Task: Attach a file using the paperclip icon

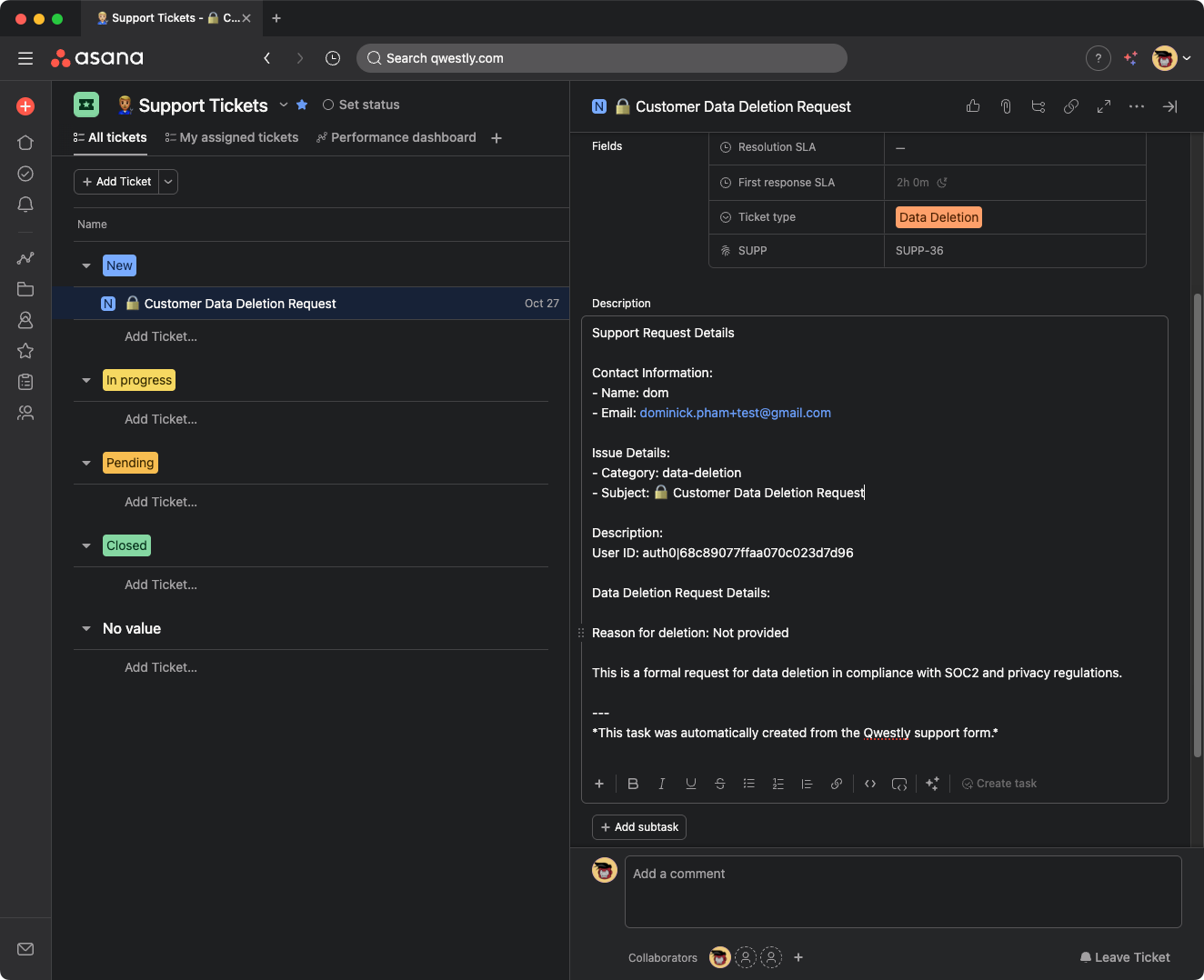Action: click(x=1006, y=106)
